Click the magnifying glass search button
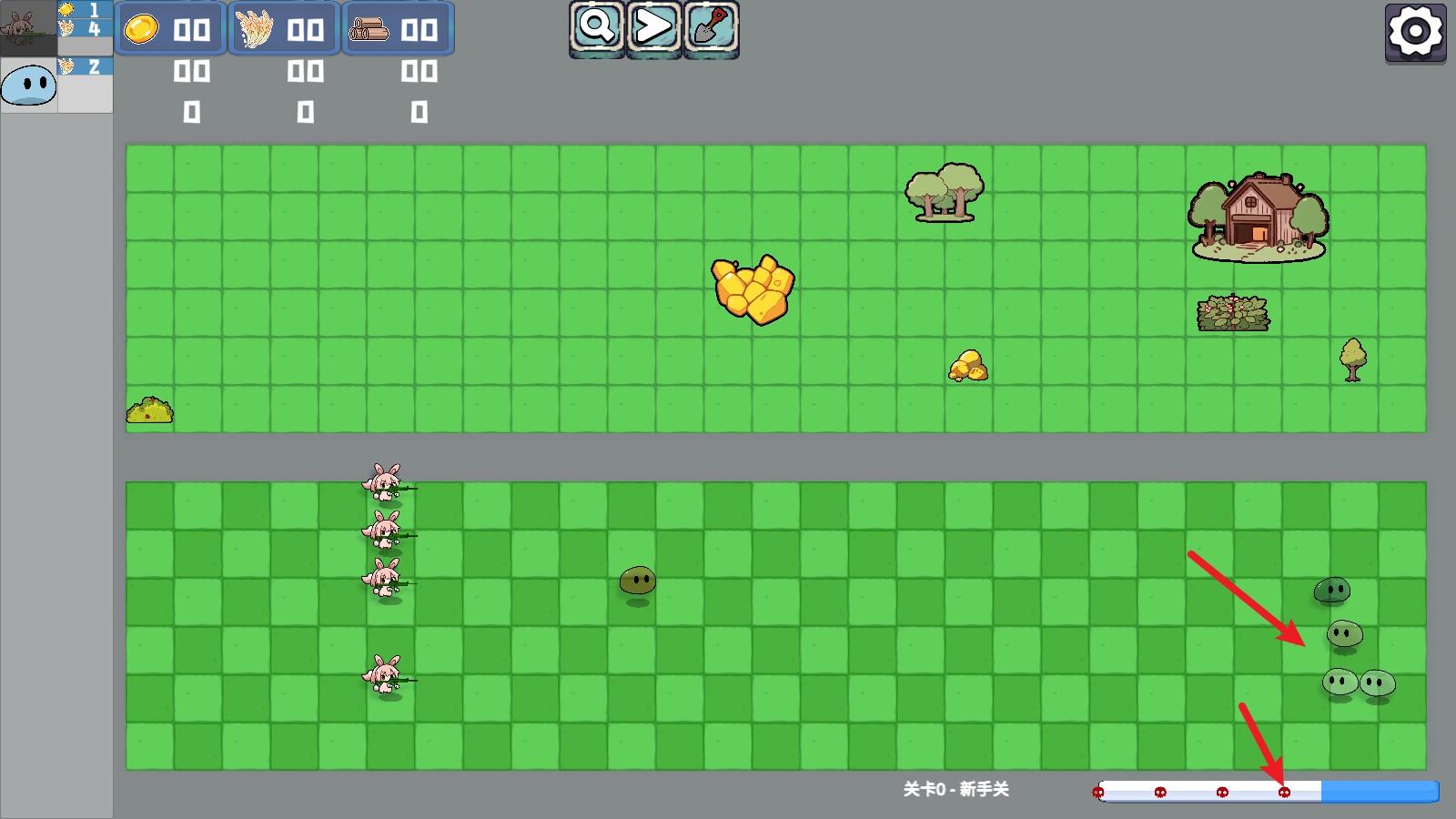The height and width of the screenshot is (819, 1456). tap(597, 27)
